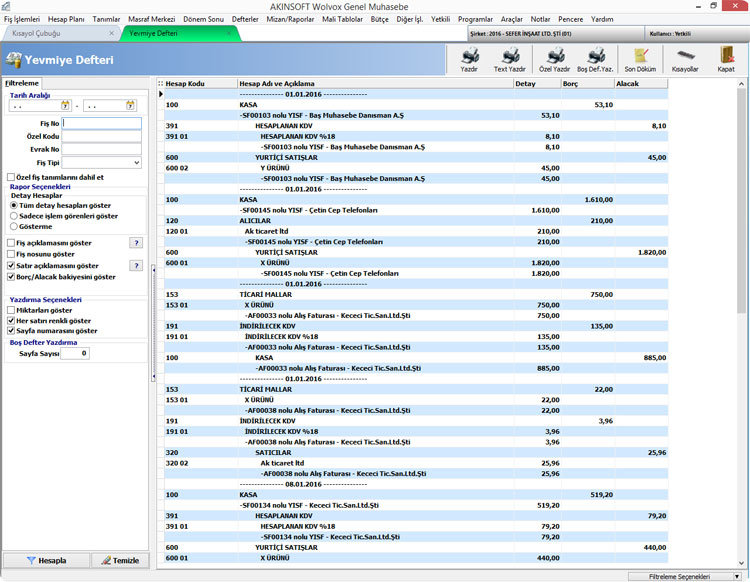Open the Mali Tablolar menu

(342, 19)
